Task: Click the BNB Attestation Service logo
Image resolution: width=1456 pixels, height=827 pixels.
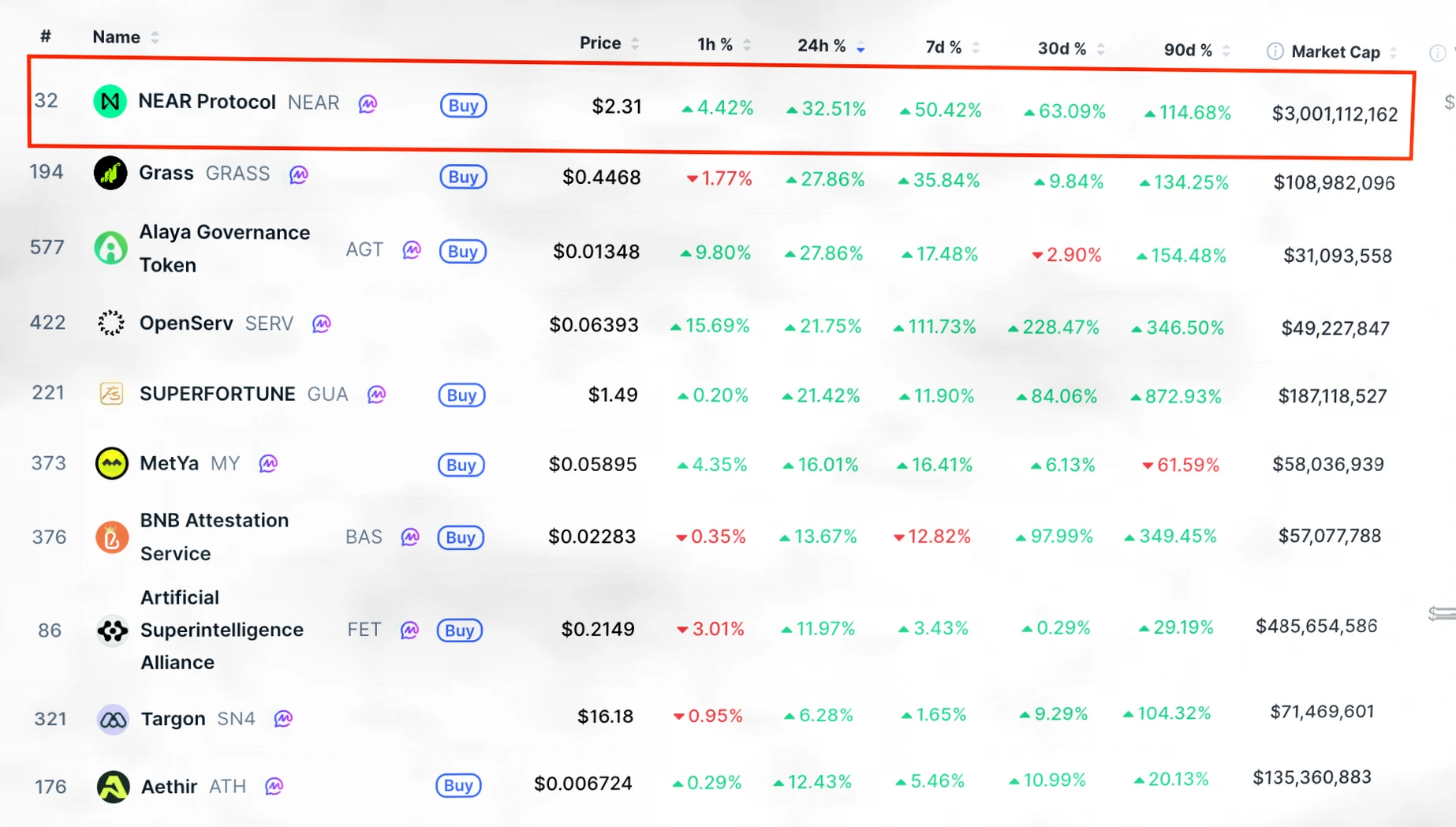Action: pyautogui.click(x=112, y=537)
